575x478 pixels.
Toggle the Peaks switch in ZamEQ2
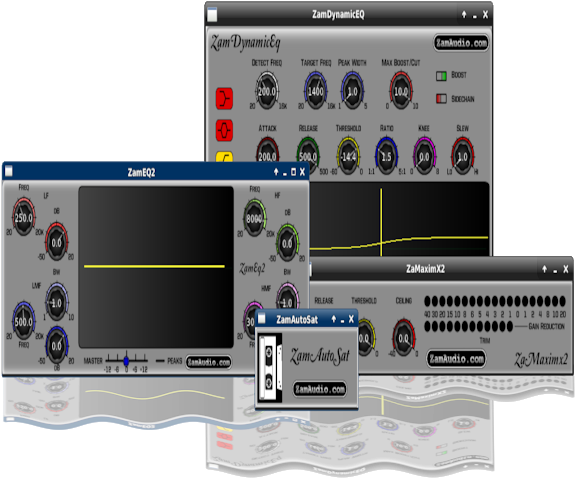[x=160, y=361]
